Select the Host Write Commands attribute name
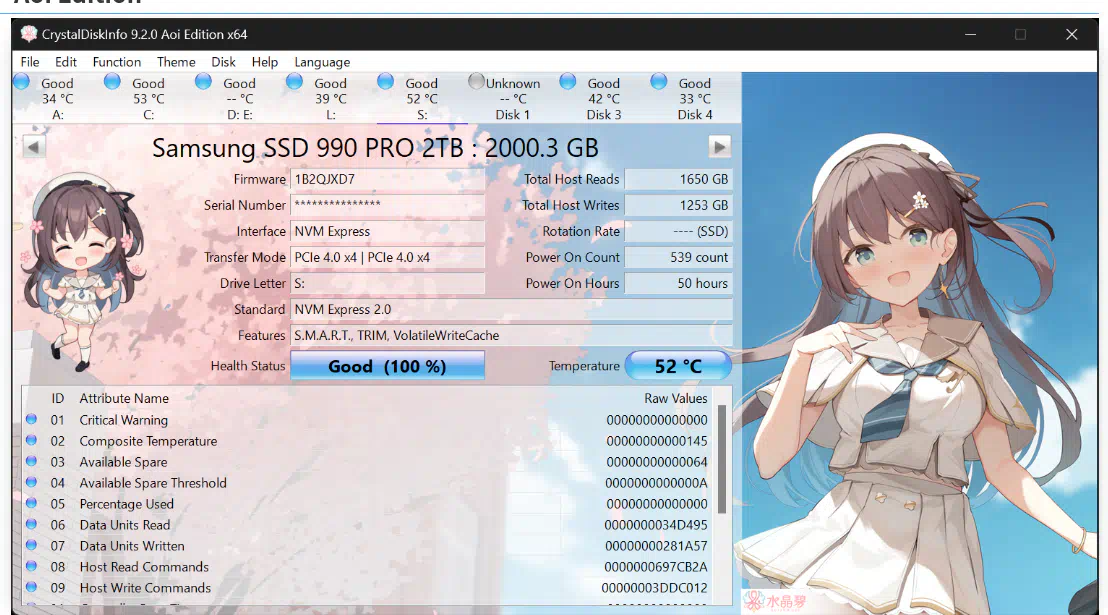Image resolution: width=1108 pixels, height=615 pixels. (146, 588)
